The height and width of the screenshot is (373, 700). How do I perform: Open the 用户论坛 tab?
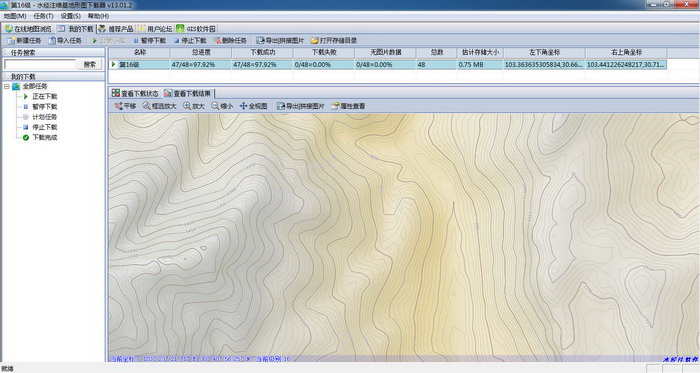(155, 29)
